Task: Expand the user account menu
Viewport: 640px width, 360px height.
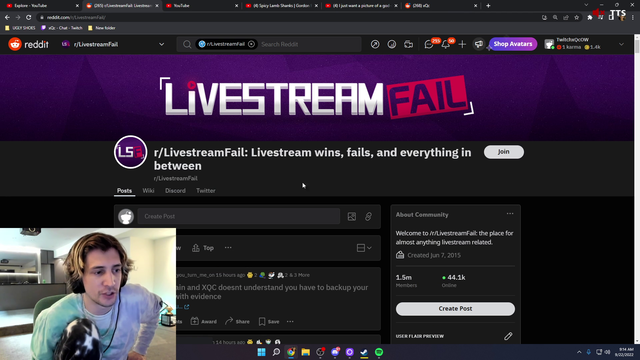Action: pos(621,44)
